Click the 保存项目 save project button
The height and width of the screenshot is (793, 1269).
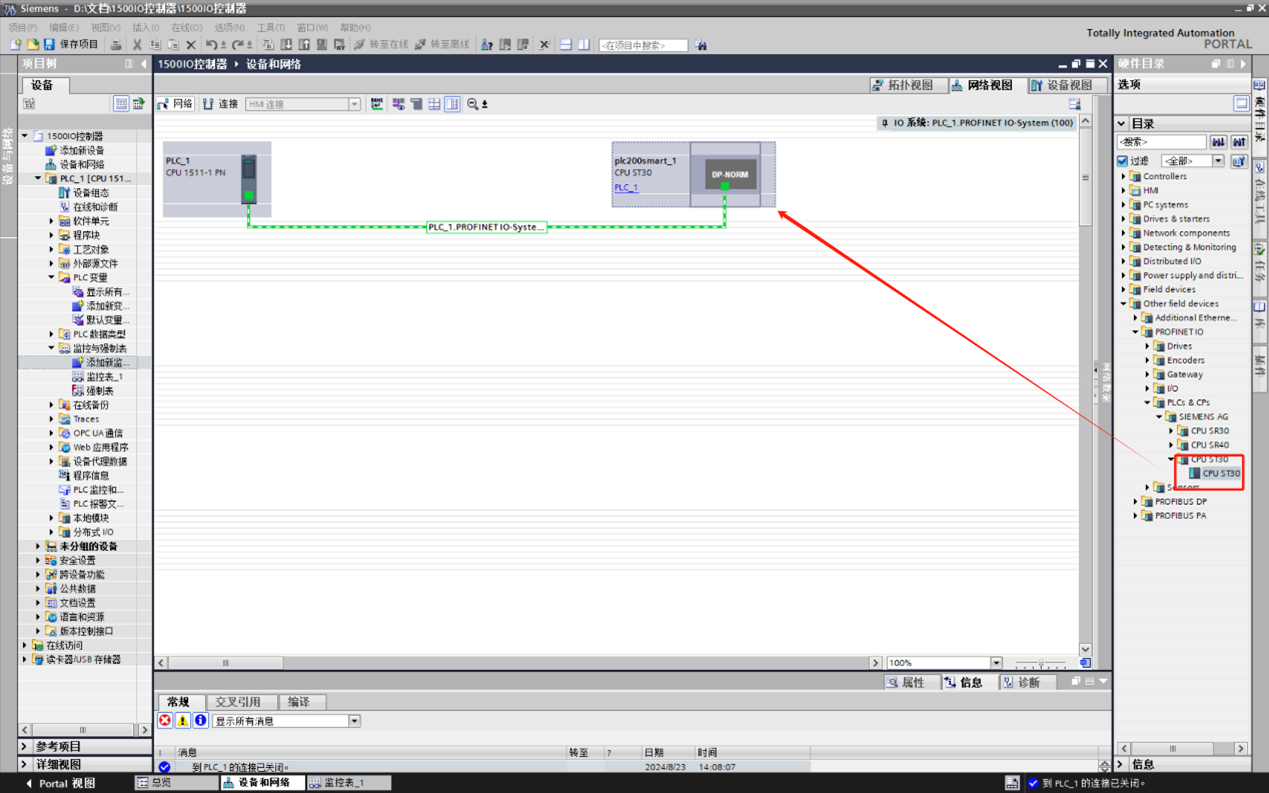[70, 45]
